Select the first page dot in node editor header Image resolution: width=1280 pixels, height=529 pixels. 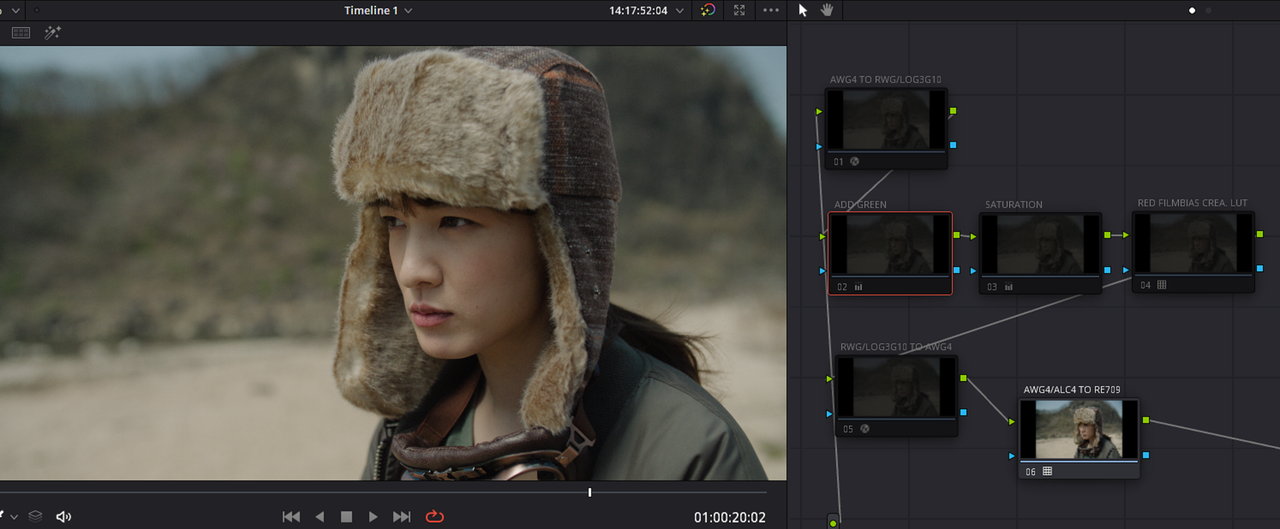tap(1192, 10)
